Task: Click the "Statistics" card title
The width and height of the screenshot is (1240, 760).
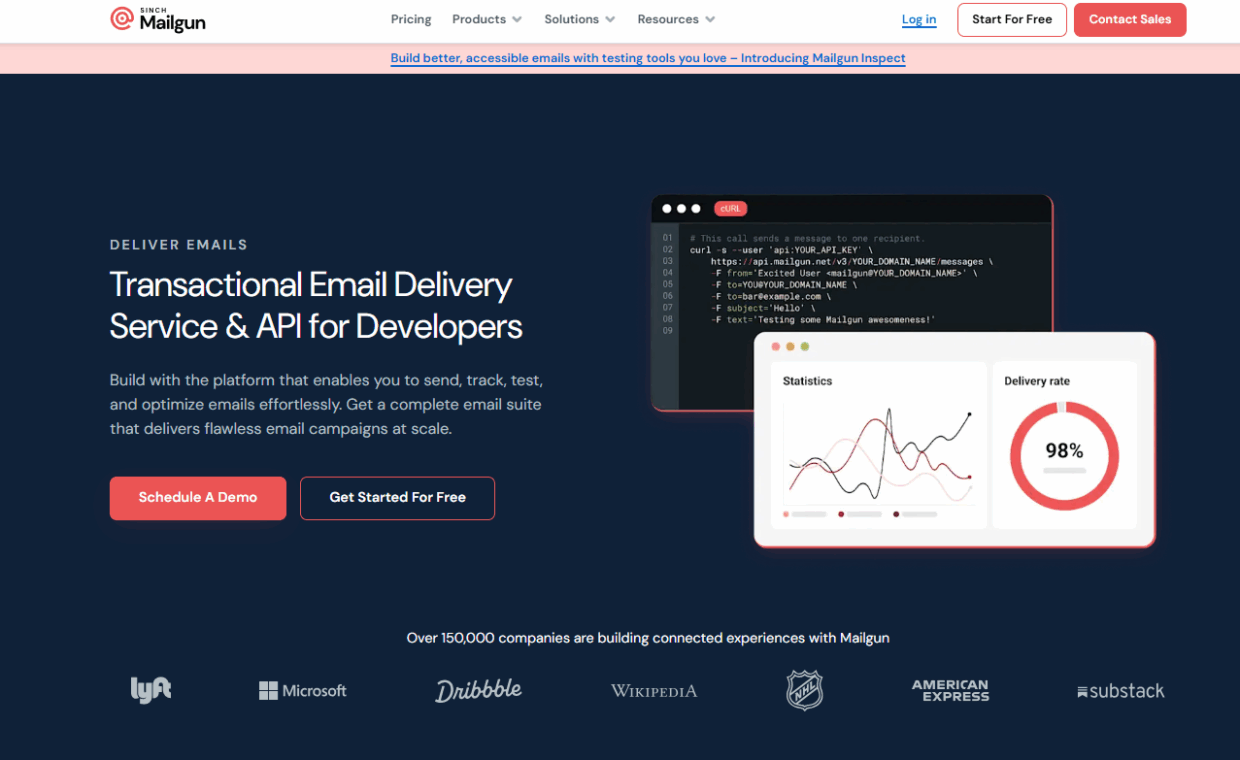Action: pos(807,381)
